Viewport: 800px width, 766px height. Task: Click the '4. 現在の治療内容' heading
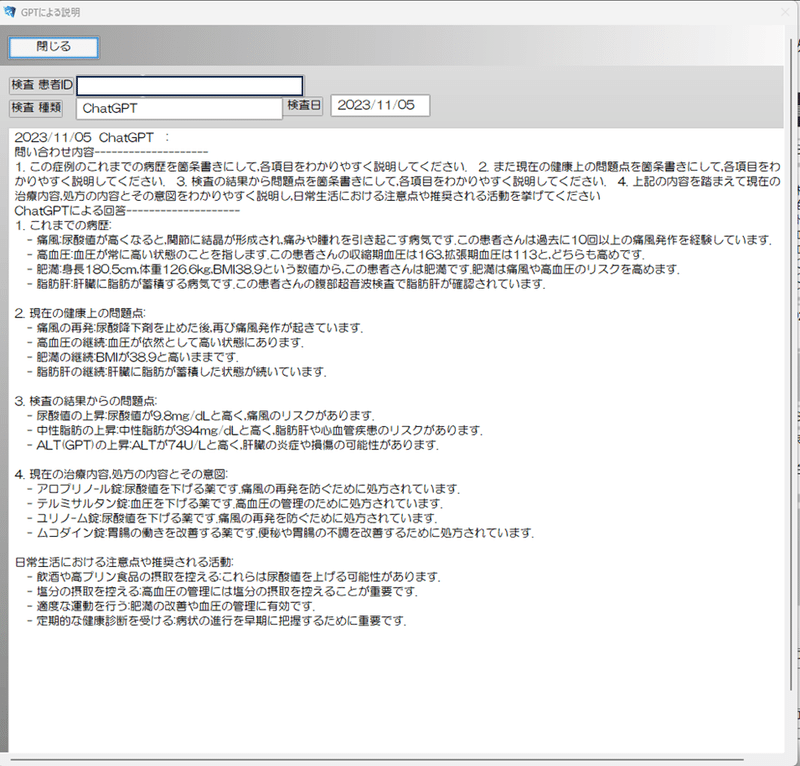[121, 474]
